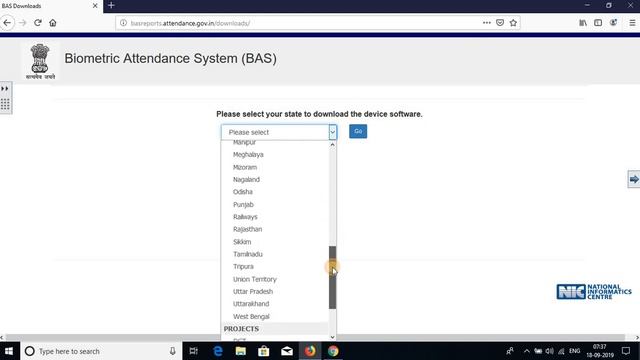640x360 pixels.
Task: Open Microsoft Store from the taskbar
Action: [264, 351]
